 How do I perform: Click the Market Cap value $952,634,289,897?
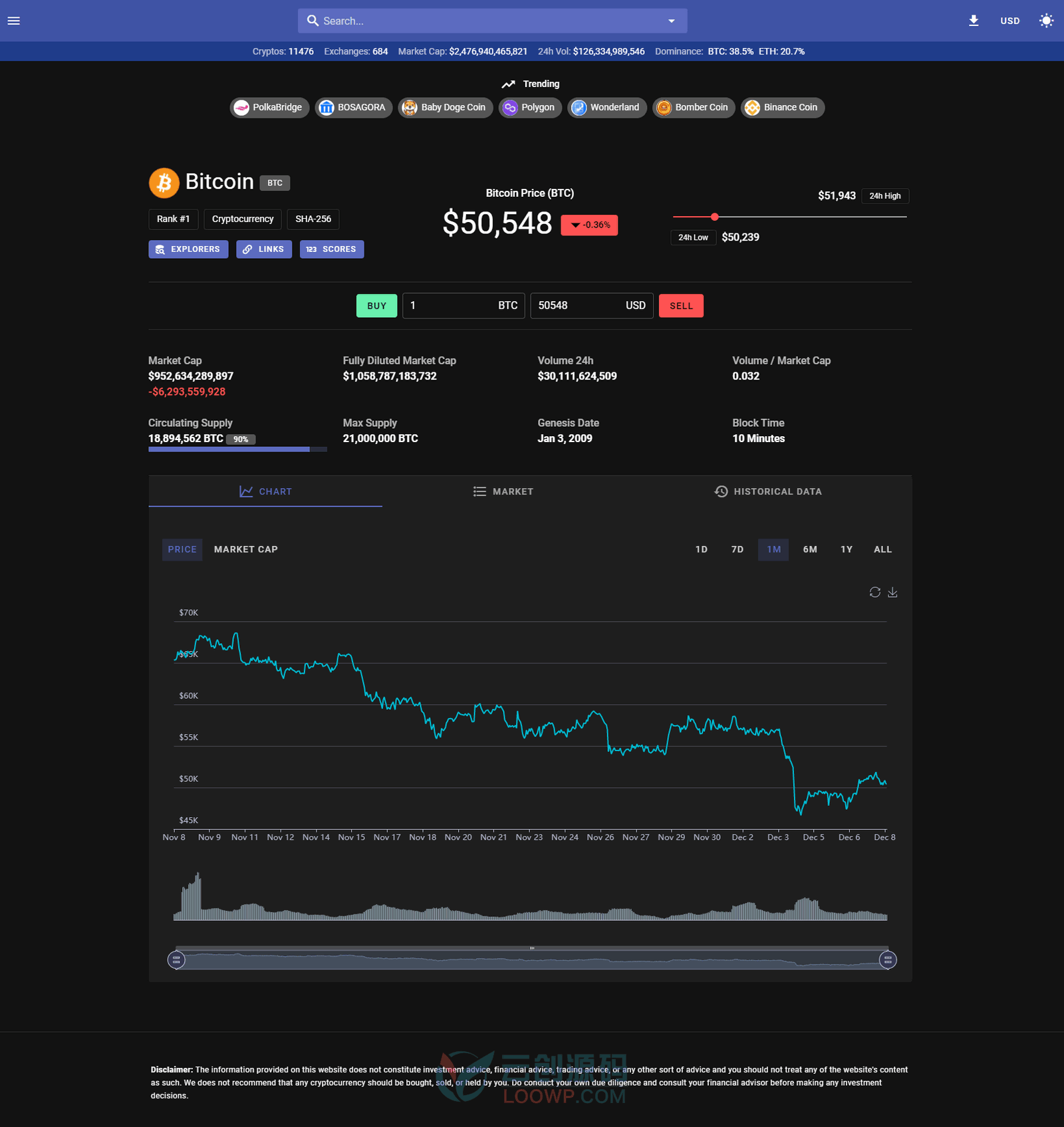tap(191, 376)
